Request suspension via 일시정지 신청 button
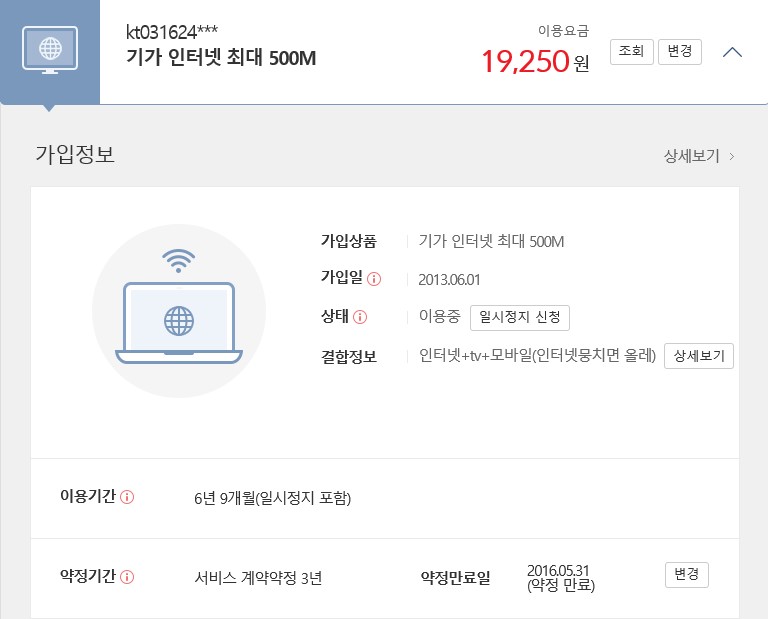Image resolution: width=768 pixels, height=619 pixels. click(520, 318)
